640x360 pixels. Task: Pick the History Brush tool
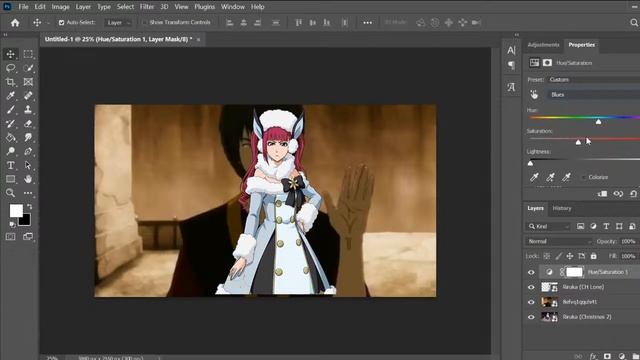click(x=11, y=124)
